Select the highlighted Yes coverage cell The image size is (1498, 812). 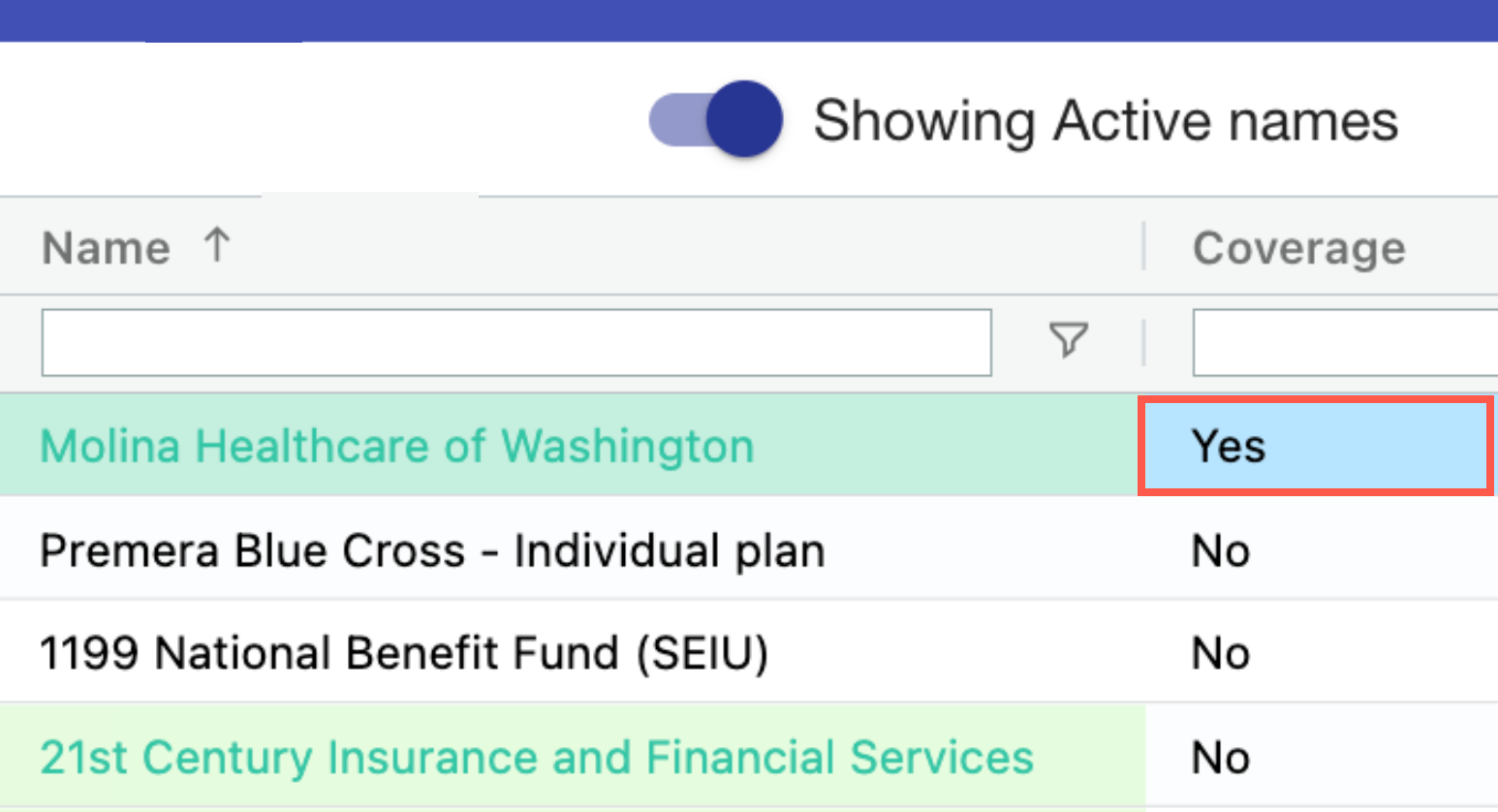tap(1315, 447)
